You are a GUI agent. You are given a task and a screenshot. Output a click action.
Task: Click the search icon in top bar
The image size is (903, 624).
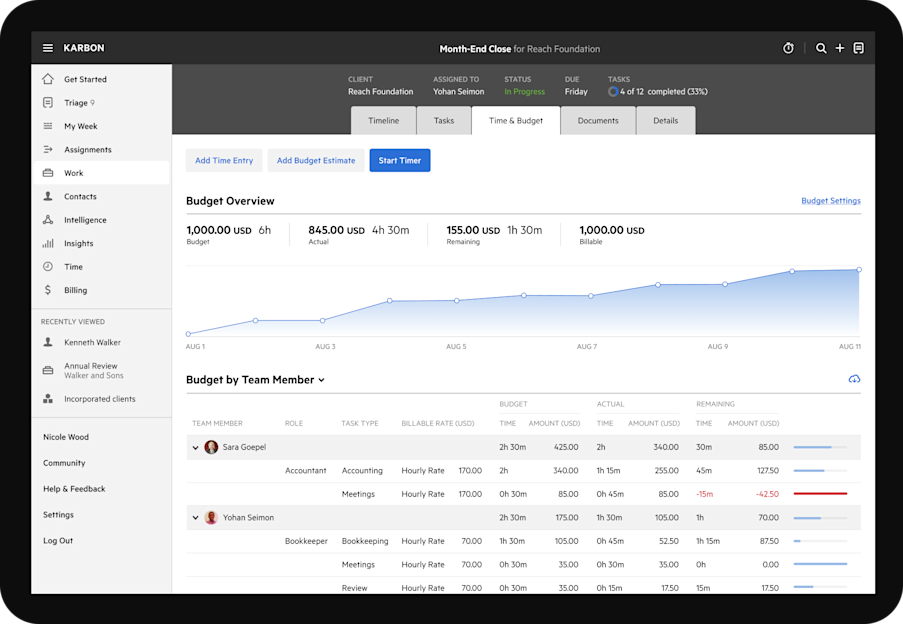coord(821,47)
